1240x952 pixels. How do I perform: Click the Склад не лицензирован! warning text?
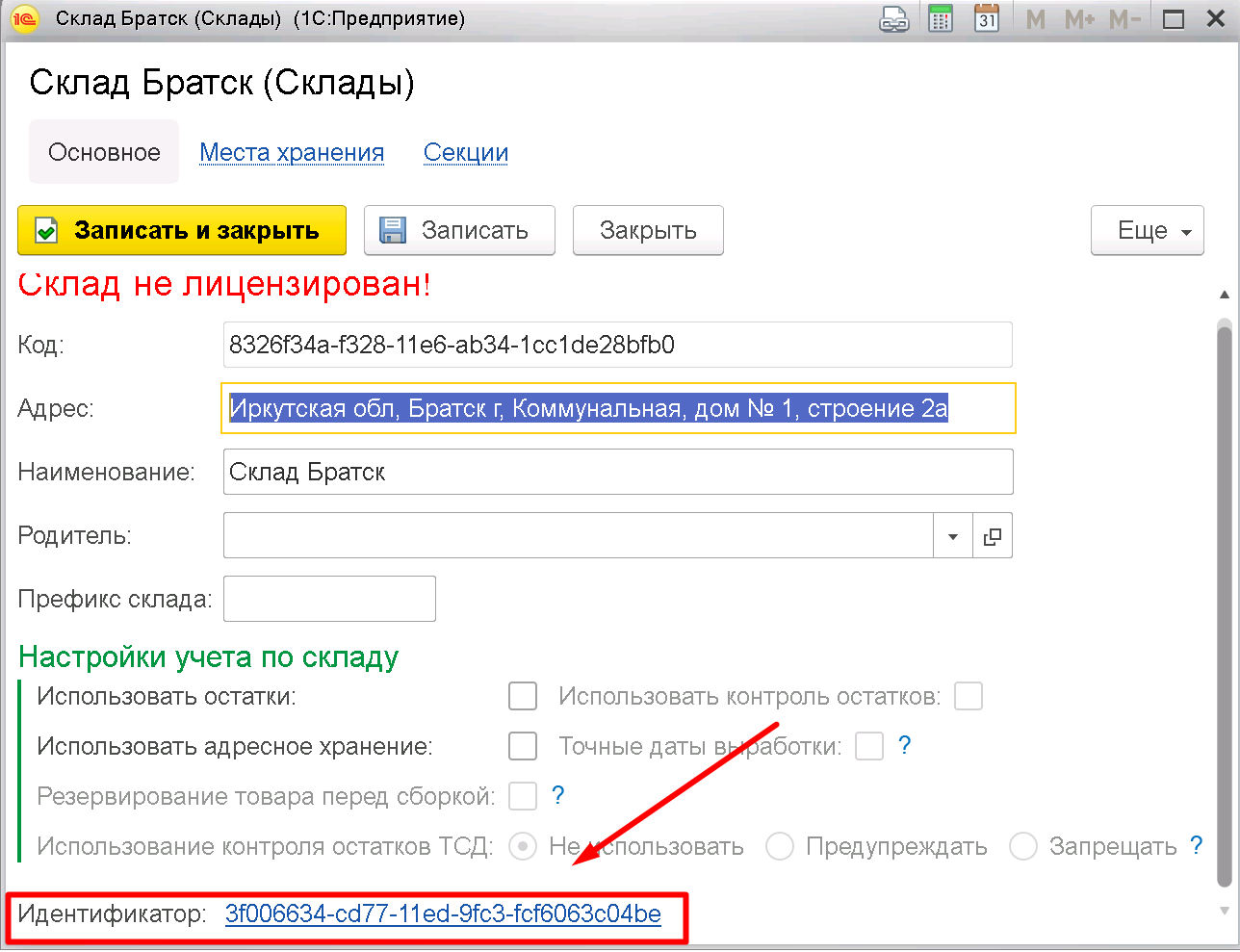[224, 284]
